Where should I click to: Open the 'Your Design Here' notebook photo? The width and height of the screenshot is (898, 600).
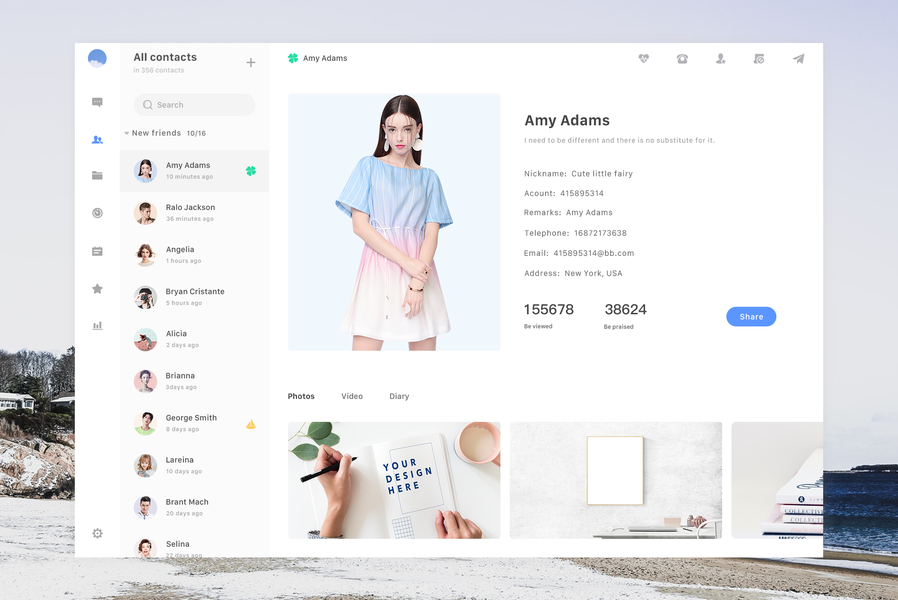click(394, 480)
